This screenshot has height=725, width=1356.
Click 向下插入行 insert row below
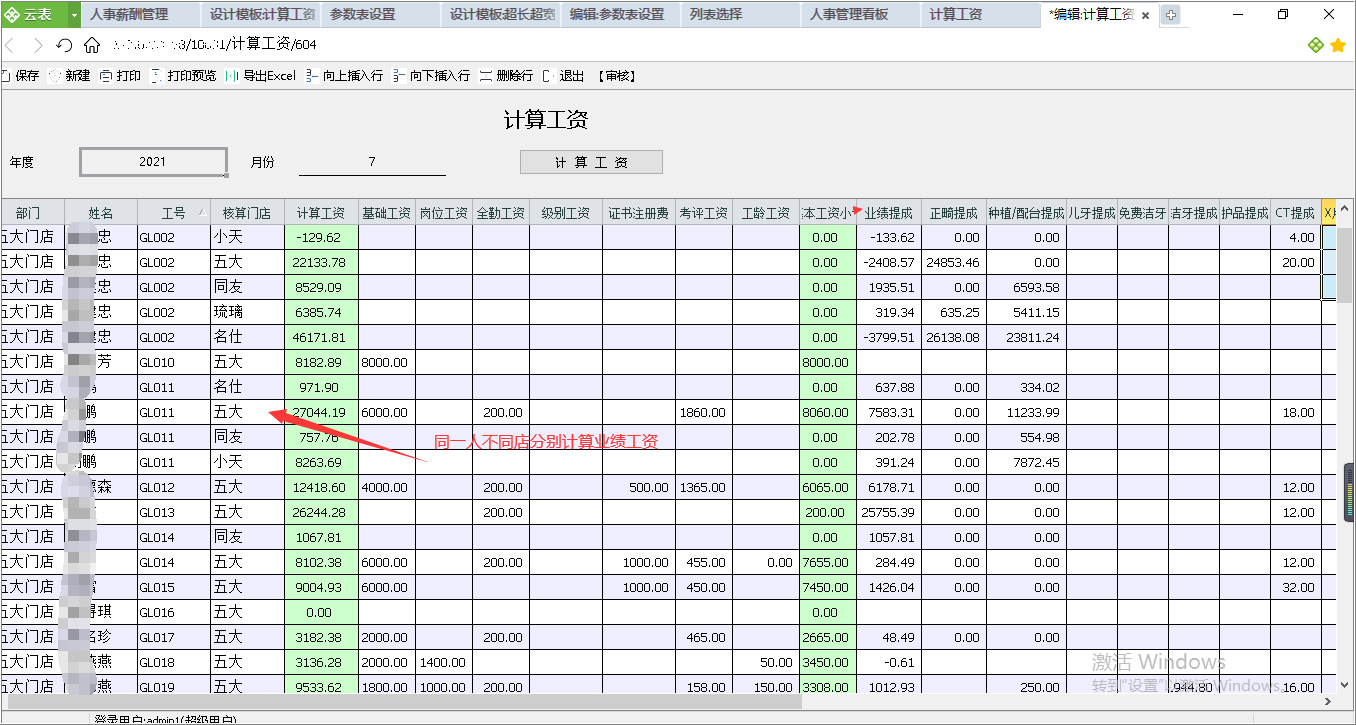pos(431,76)
